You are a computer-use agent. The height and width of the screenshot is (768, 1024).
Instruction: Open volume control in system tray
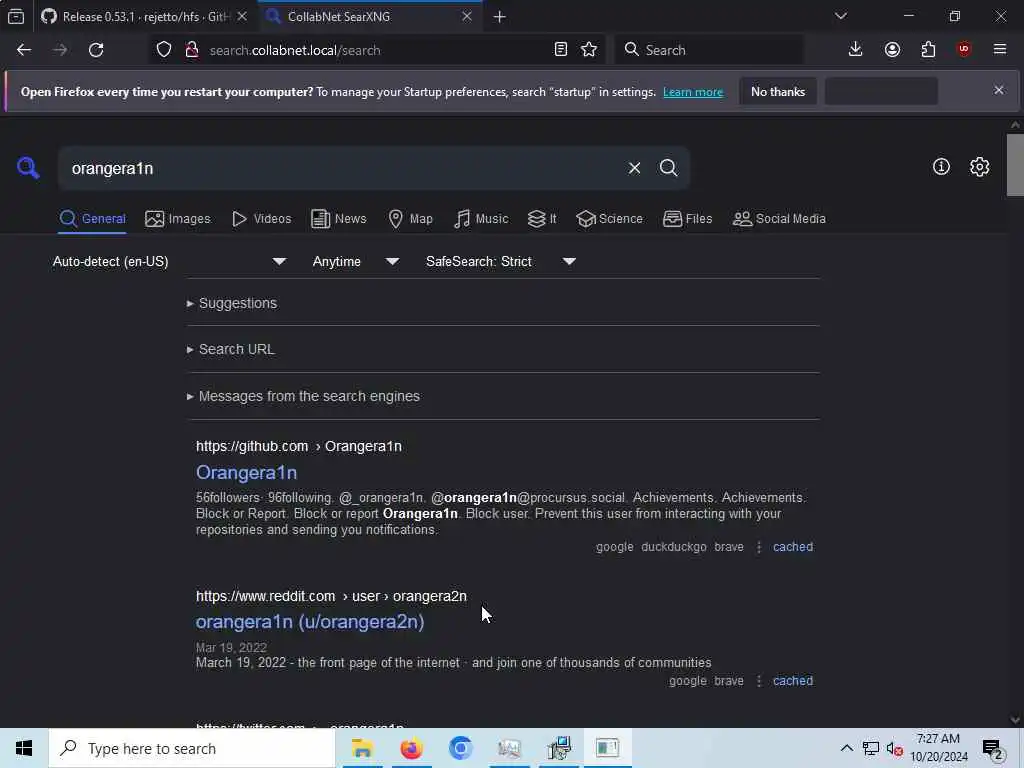894,748
